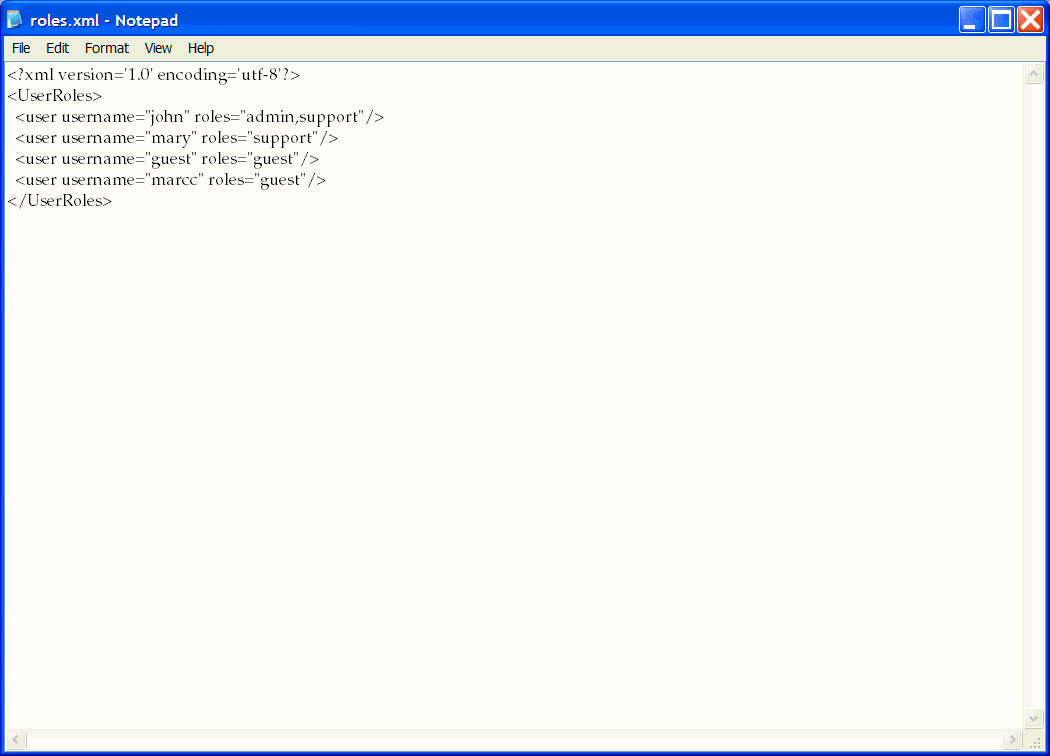Click the line with username "mary"

coord(176,138)
